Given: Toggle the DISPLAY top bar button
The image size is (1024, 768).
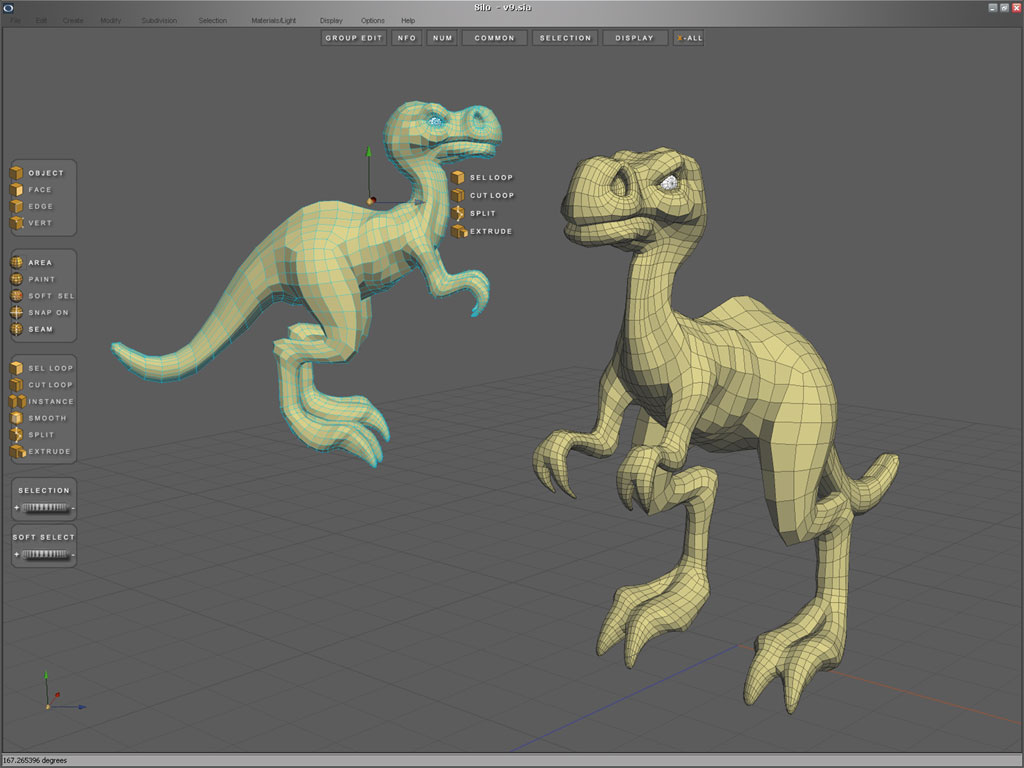Looking at the screenshot, I should coord(635,38).
